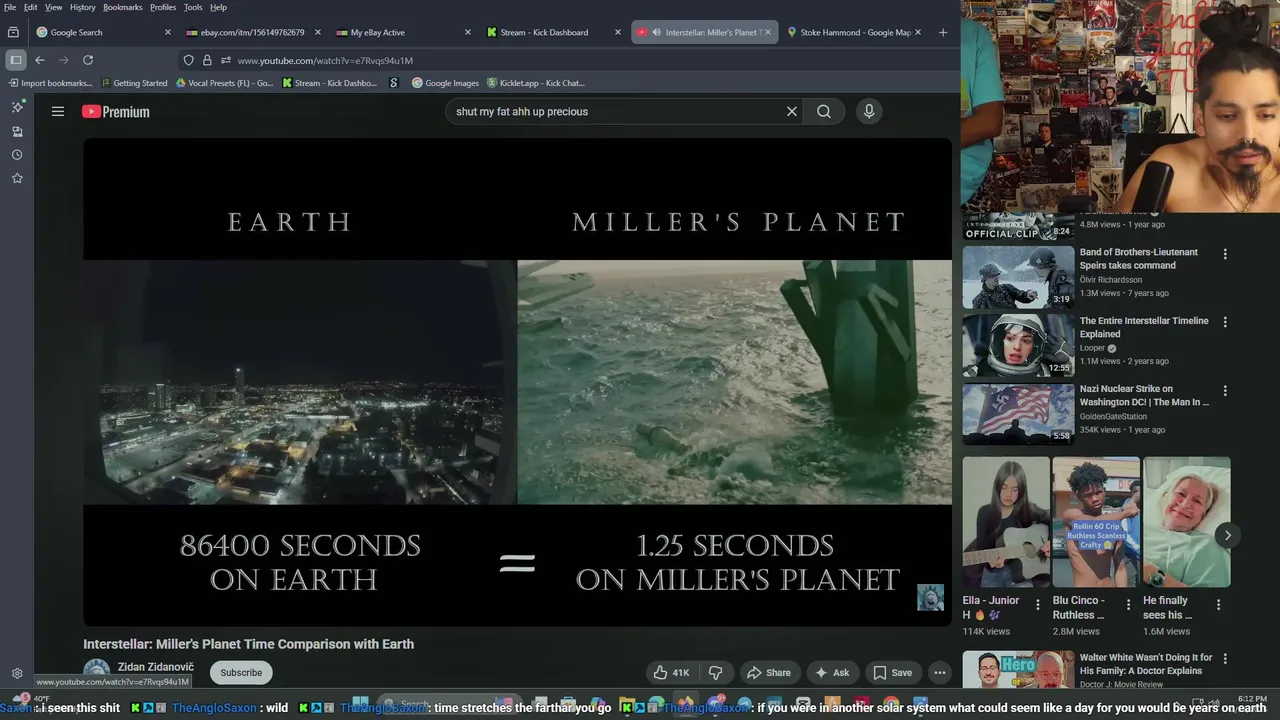Open options for Blu Cinco short
This screenshot has width=1280, height=720.
1128,605
